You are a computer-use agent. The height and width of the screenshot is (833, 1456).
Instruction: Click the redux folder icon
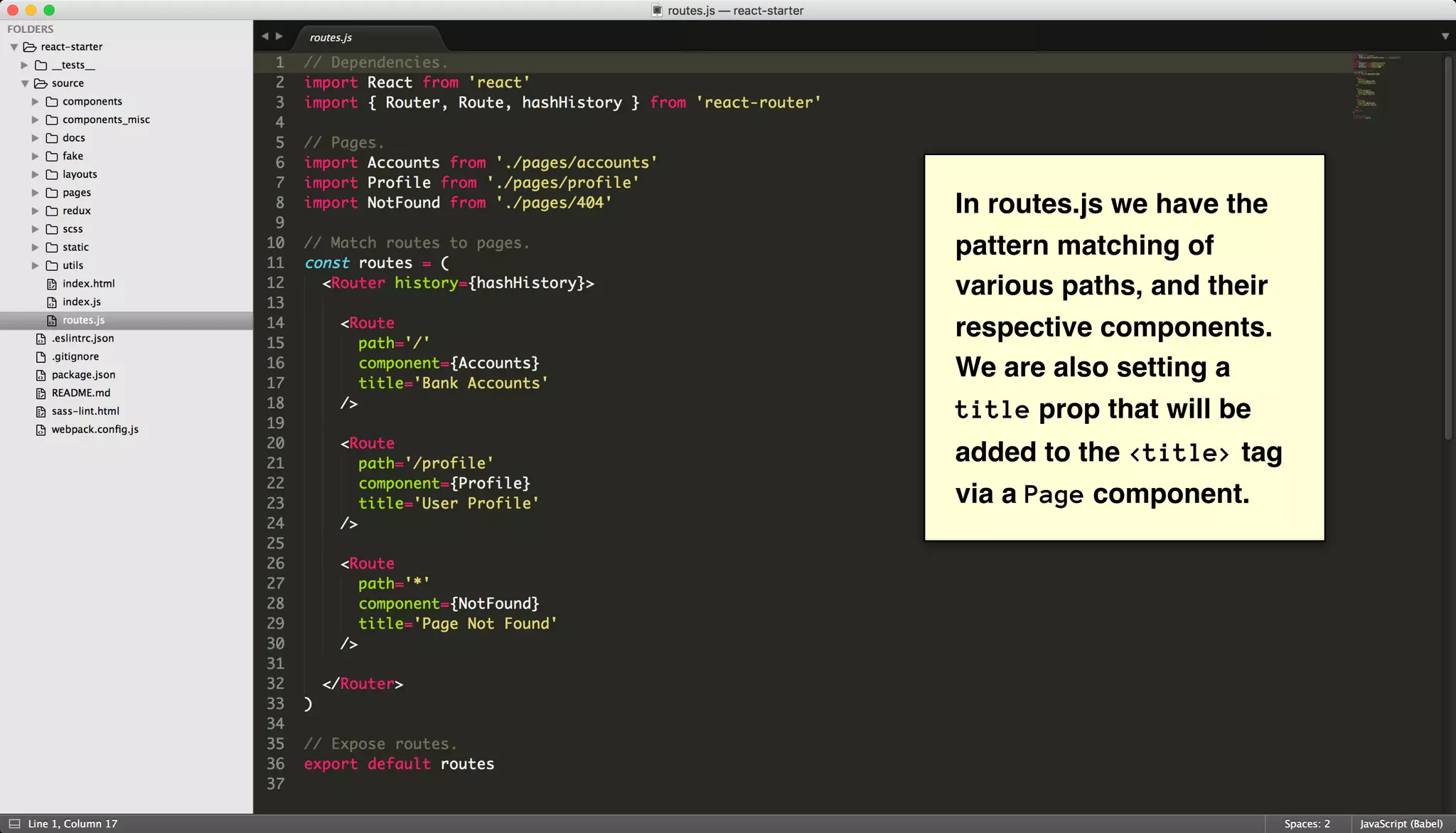pyautogui.click(x=52, y=211)
